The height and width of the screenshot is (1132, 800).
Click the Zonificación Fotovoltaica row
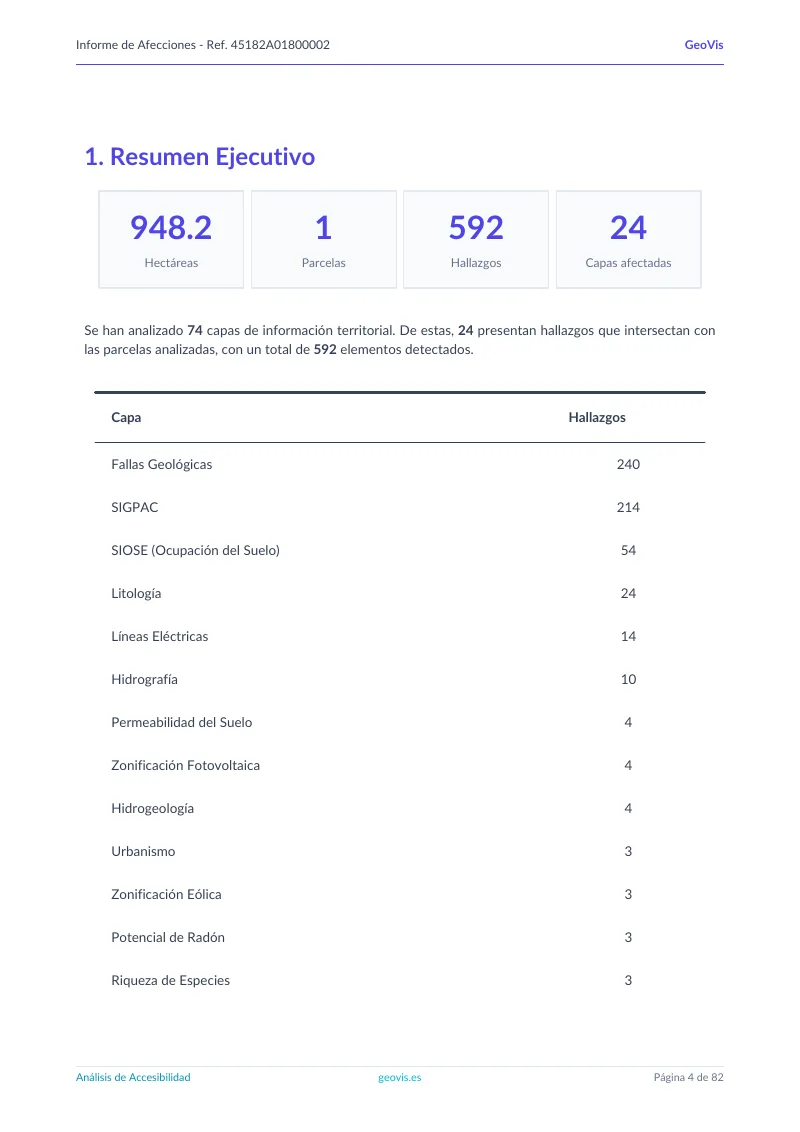click(x=400, y=765)
